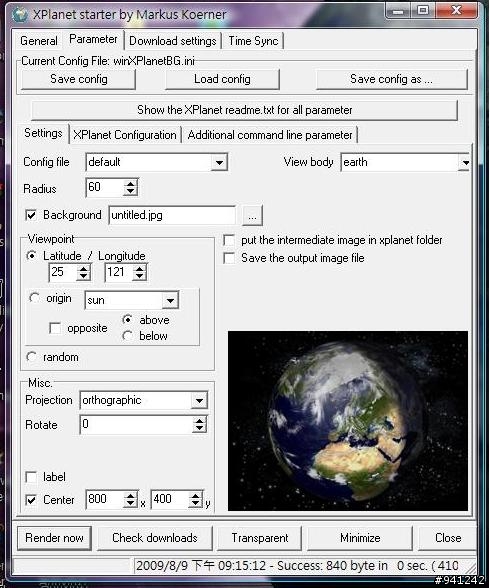Screen dimensions: 490x588
Task: Expand the Projection dropdown
Action: tap(199, 400)
